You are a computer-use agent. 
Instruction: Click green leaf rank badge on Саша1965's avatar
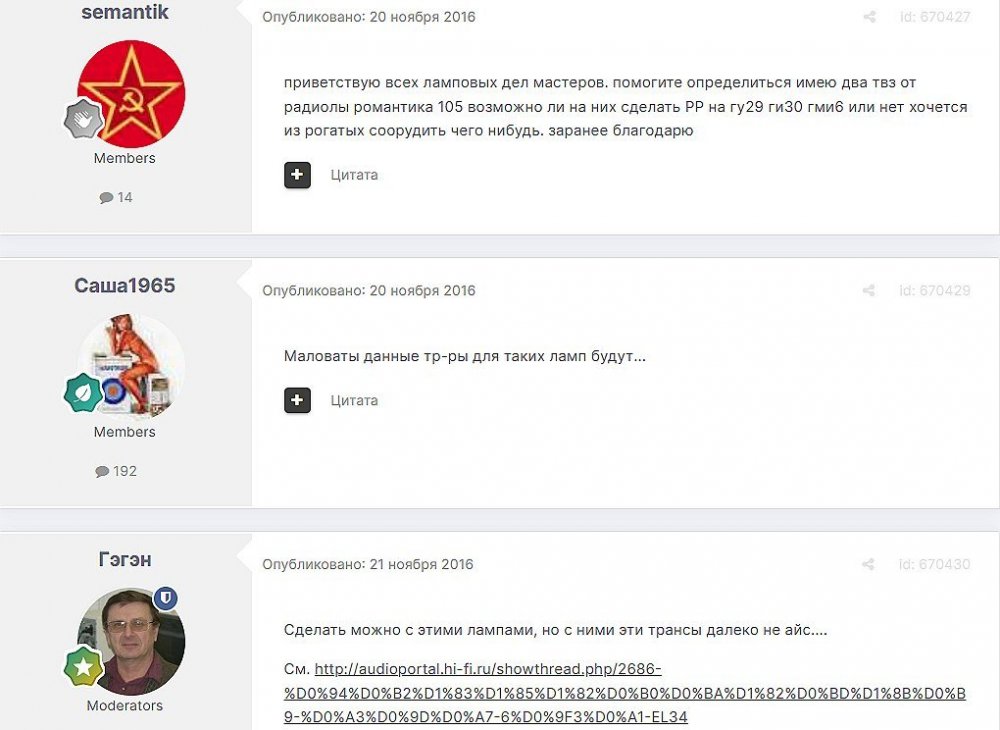click(x=83, y=393)
